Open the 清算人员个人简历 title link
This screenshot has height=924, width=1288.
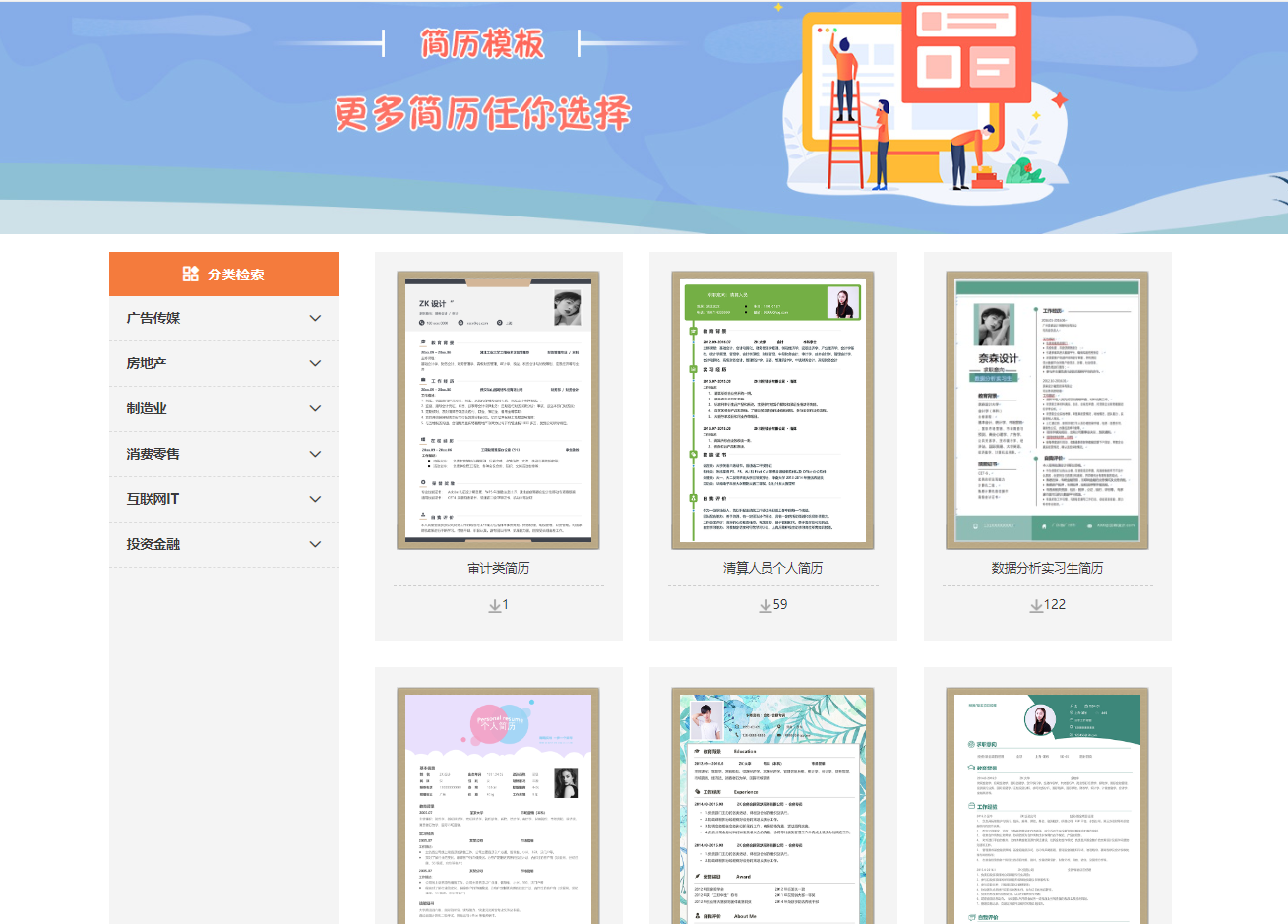772,568
